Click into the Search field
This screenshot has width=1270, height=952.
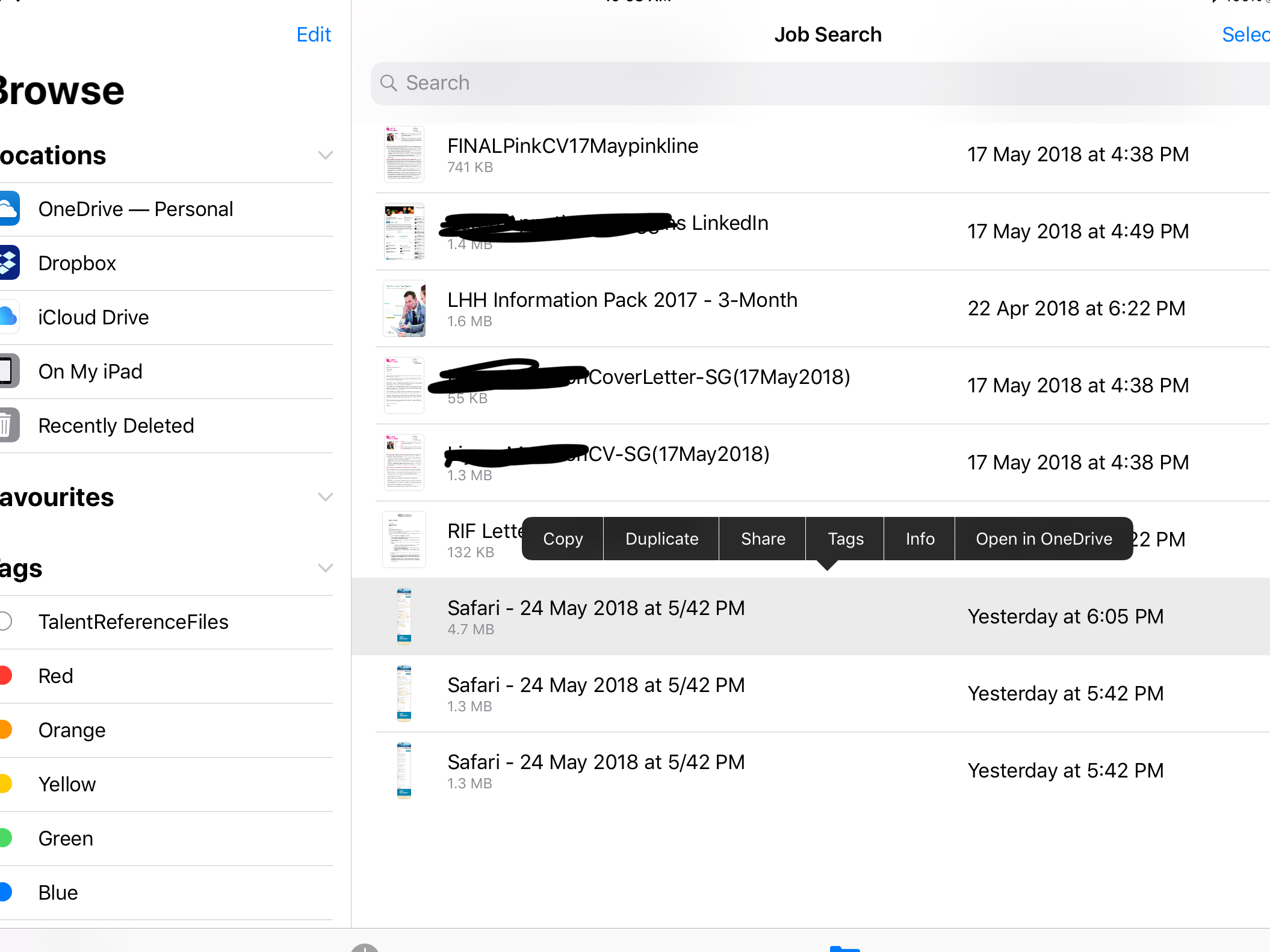(x=782, y=83)
